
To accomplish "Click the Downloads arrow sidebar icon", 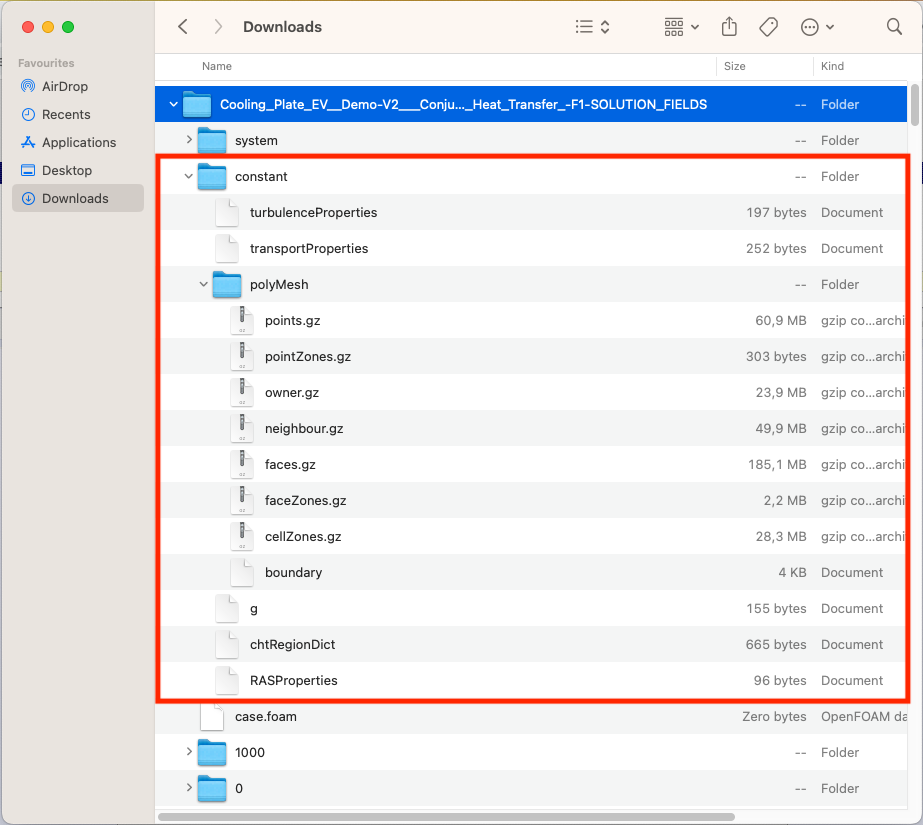I will coord(28,198).
